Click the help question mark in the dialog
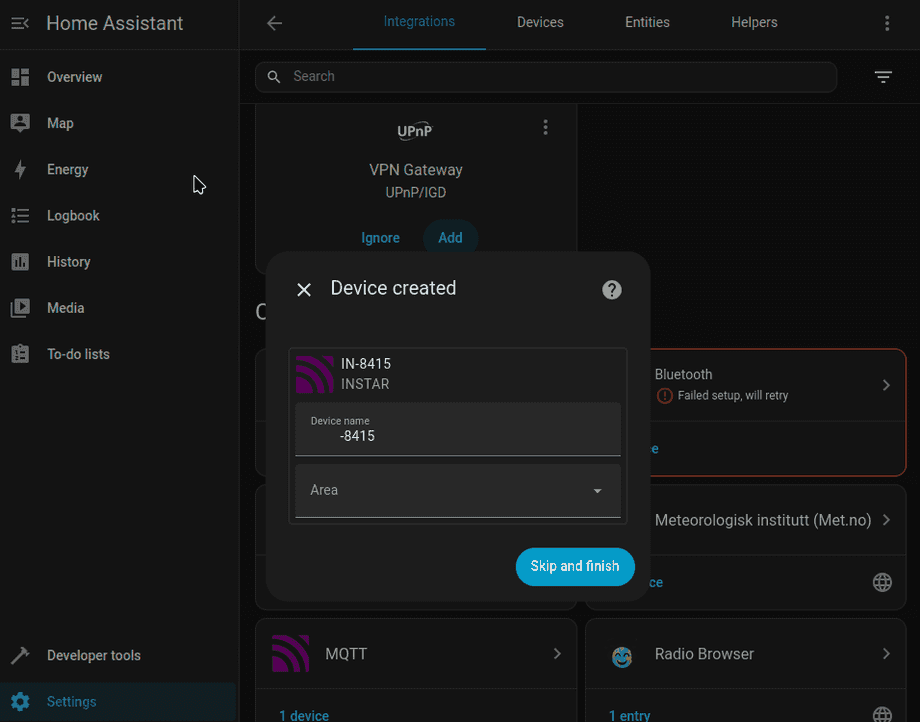The image size is (920, 722). [611, 290]
